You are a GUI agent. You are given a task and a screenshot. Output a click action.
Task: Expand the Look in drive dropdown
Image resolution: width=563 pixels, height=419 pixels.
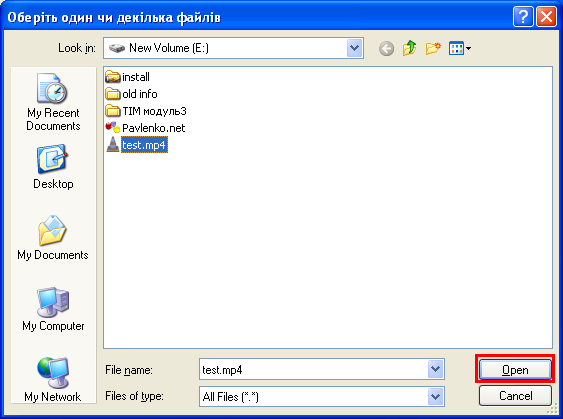click(354, 48)
